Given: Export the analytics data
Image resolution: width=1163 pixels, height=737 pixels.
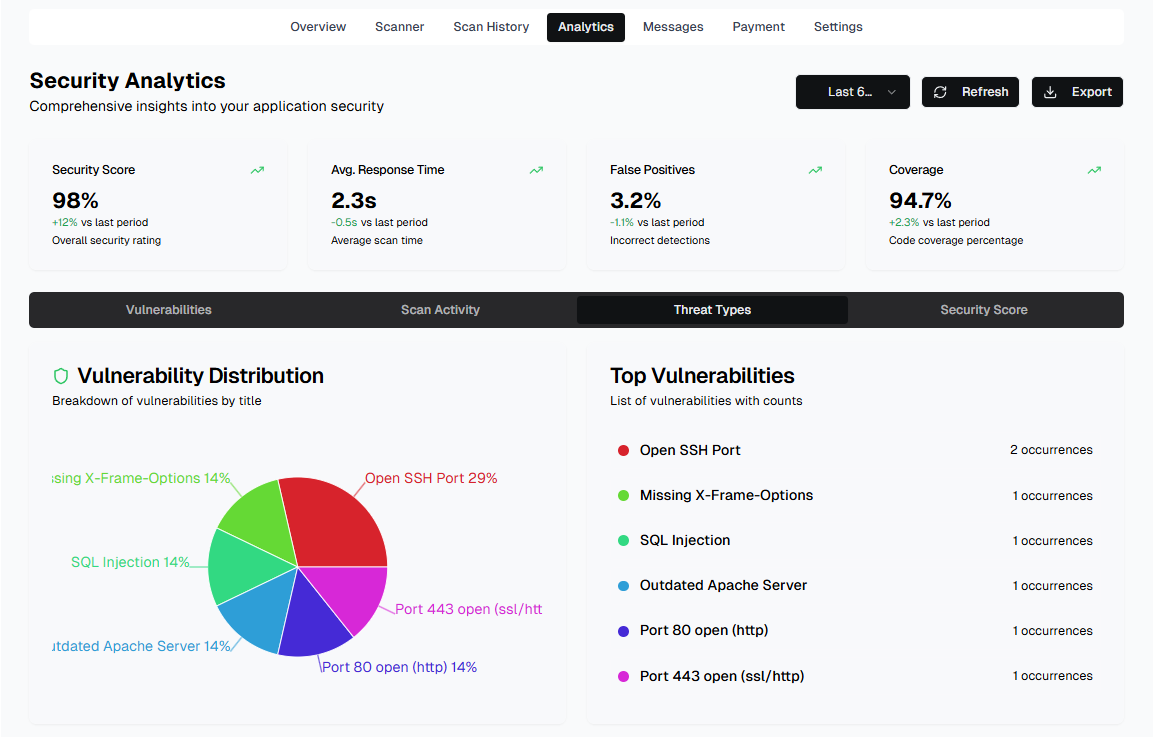Looking at the screenshot, I should click(1077, 91).
